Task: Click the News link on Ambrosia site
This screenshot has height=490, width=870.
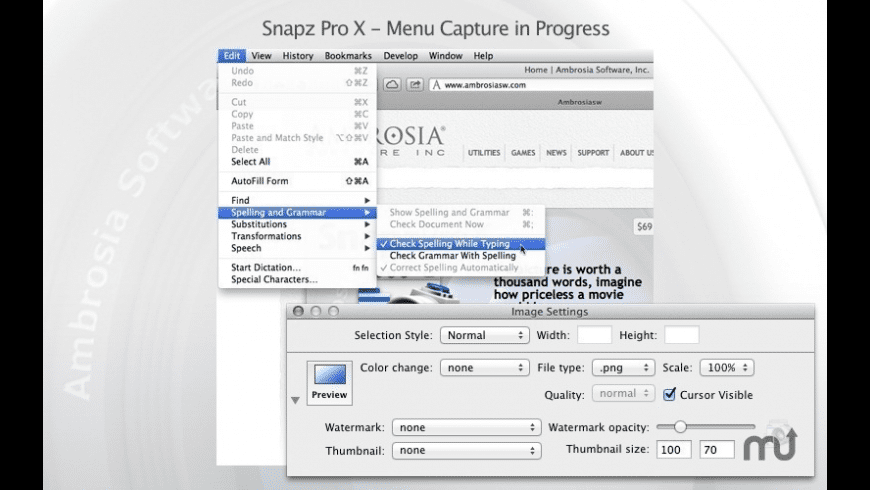Action: (x=556, y=153)
